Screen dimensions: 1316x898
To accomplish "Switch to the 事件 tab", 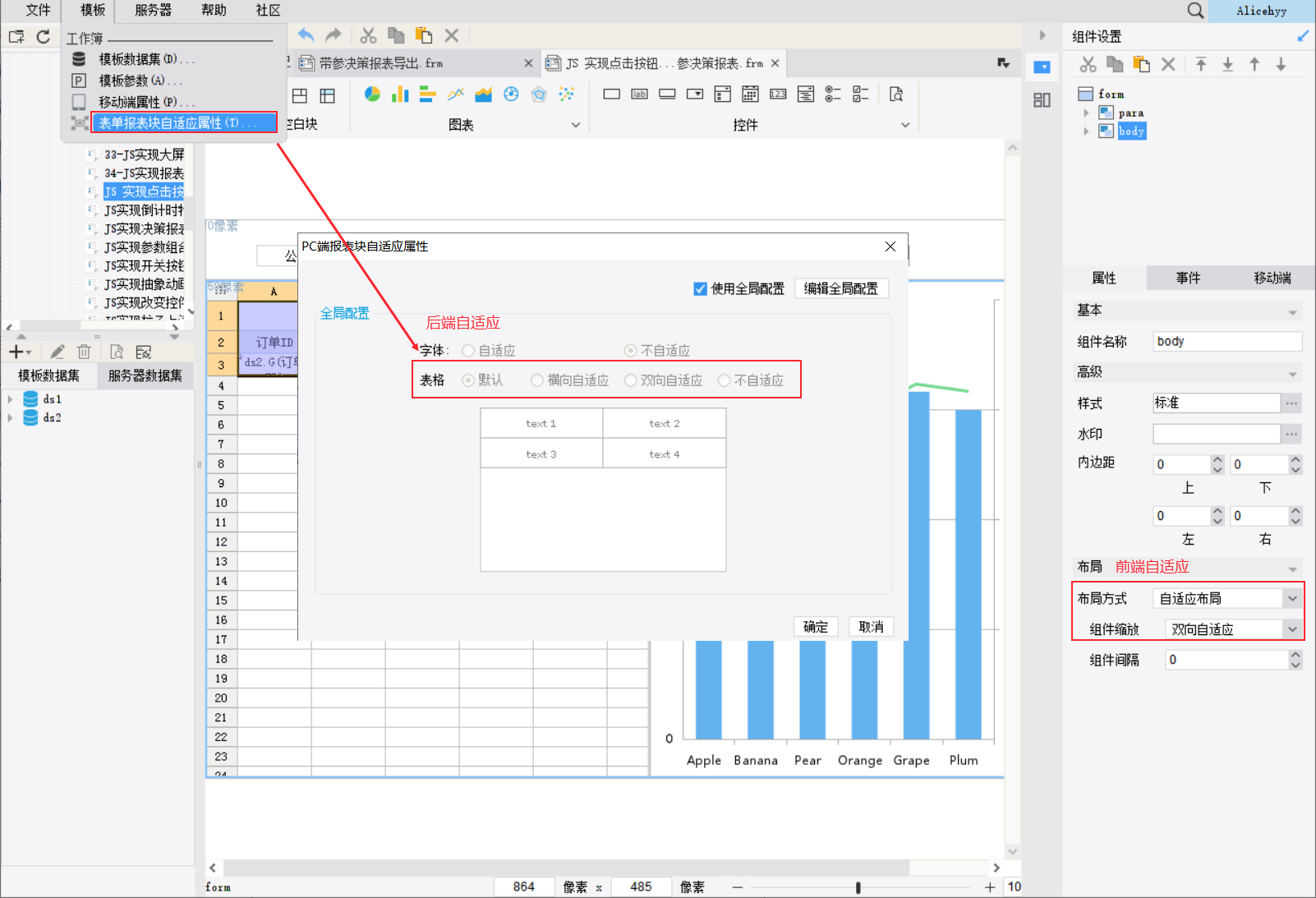I will point(1188,278).
